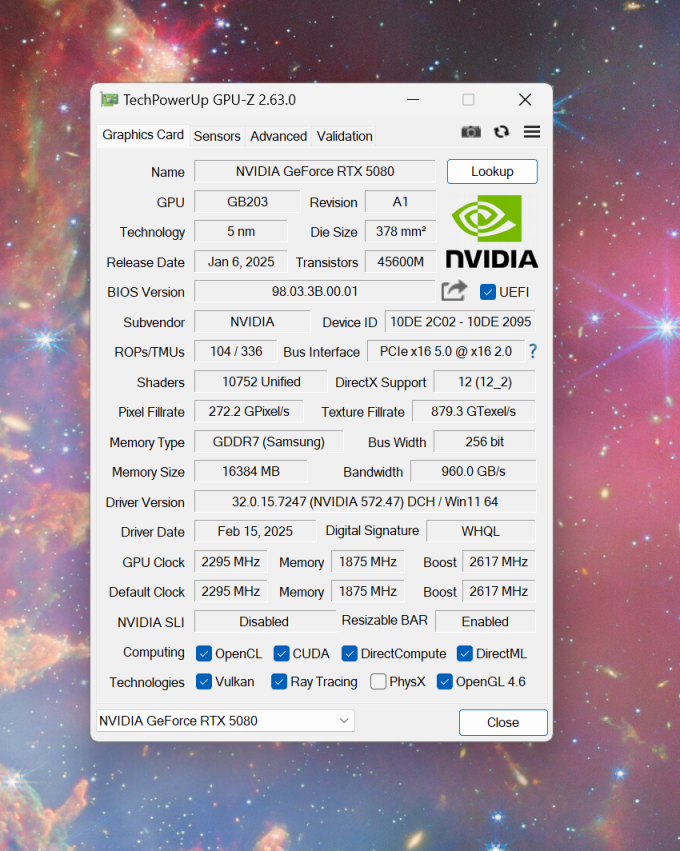Click the Driver Version value 32.0.15.7247
680x851 pixels.
tap(365, 502)
